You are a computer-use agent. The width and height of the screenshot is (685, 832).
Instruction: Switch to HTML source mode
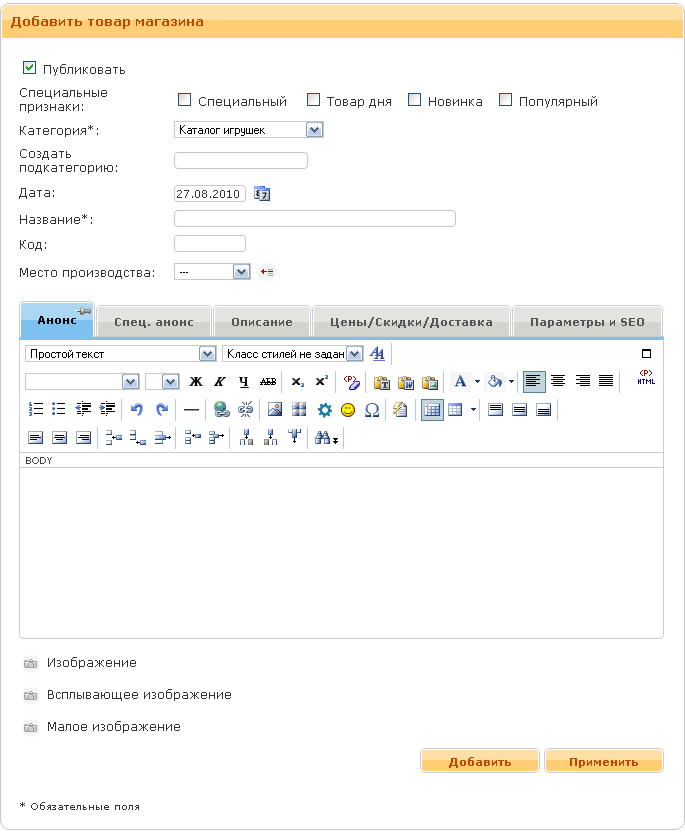(x=646, y=380)
